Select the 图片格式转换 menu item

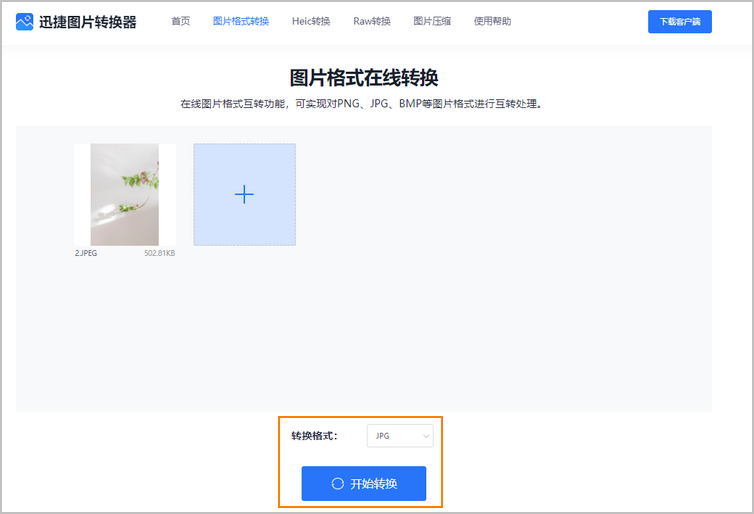pyautogui.click(x=241, y=21)
